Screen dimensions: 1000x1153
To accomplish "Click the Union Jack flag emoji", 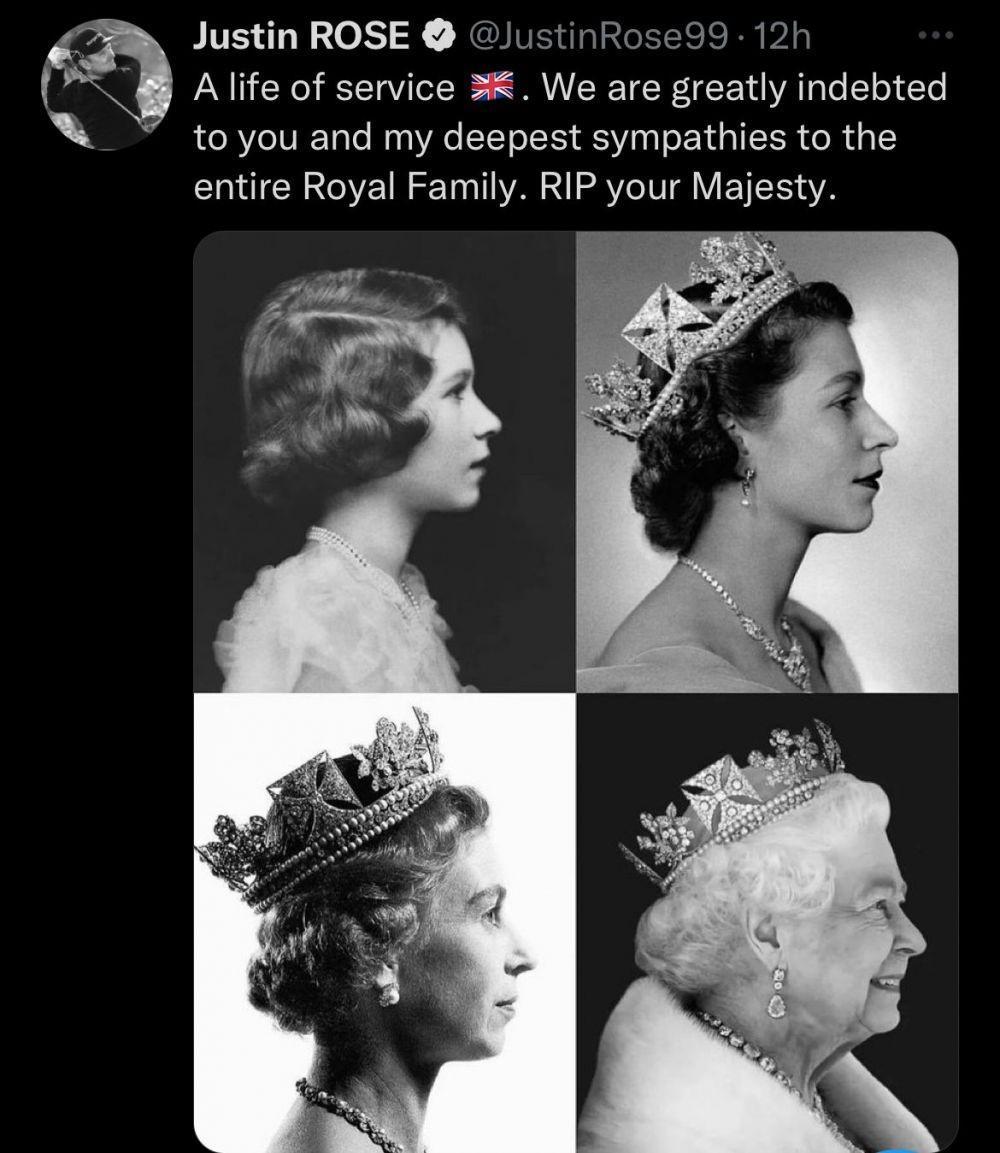I will 492,87.
